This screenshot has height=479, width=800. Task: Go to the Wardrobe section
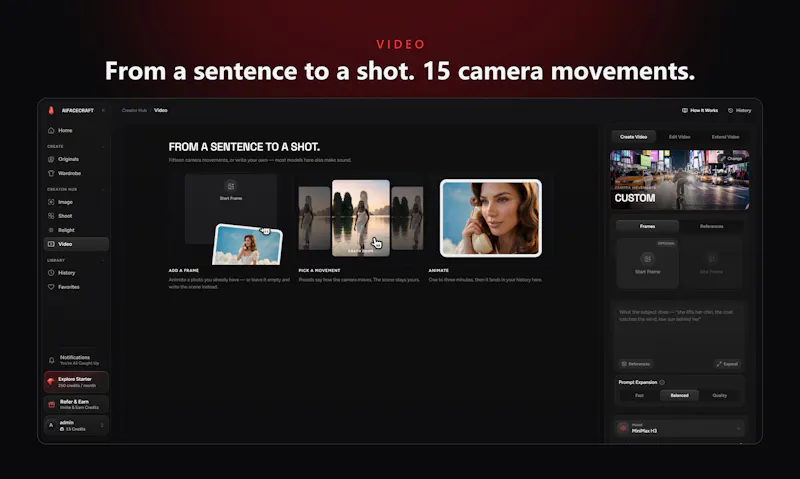coord(76,173)
